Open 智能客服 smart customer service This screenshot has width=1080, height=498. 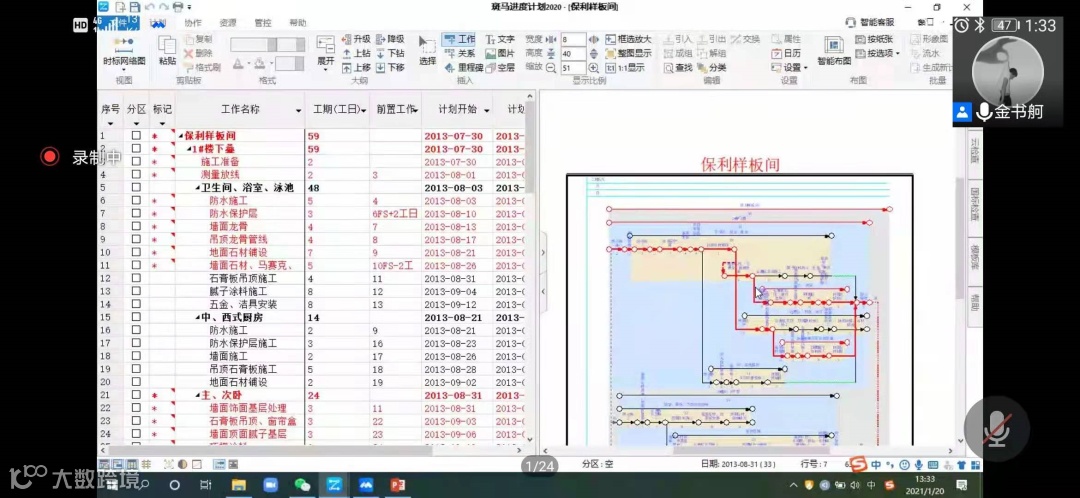point(871,23)
